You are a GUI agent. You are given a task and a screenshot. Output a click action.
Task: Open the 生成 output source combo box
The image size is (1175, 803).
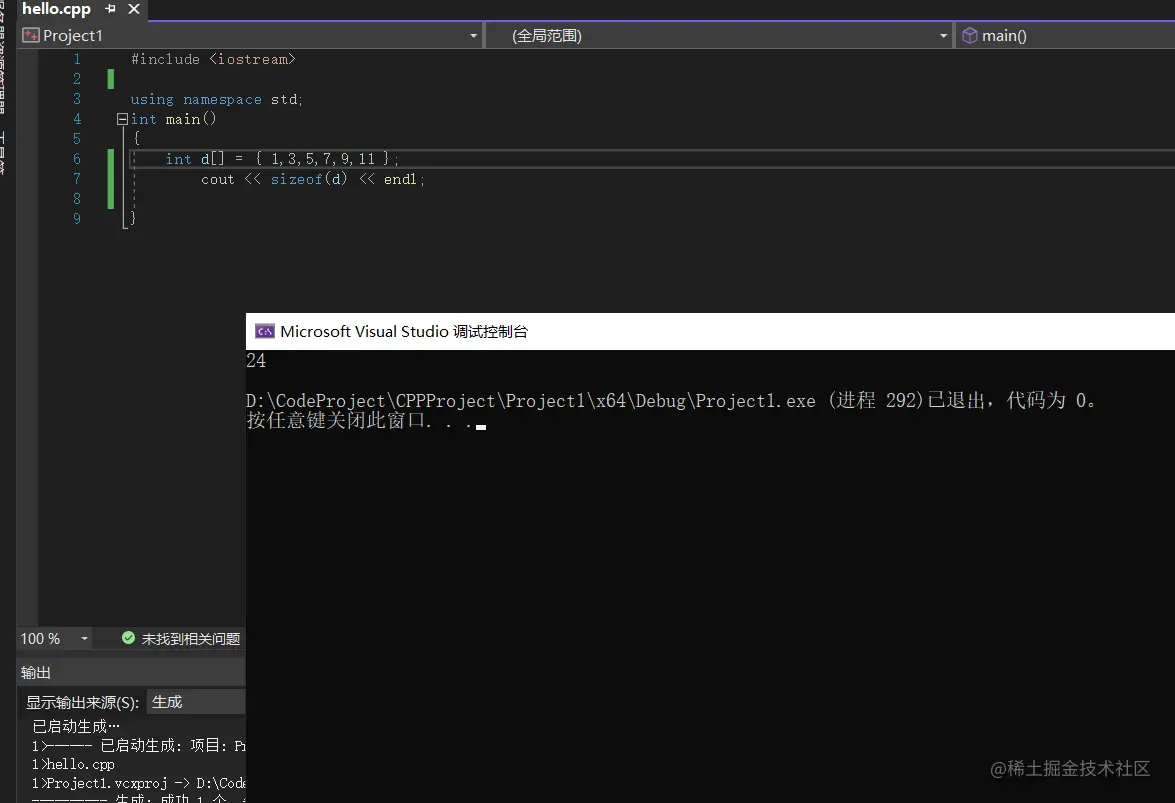(x=196, y=702)
